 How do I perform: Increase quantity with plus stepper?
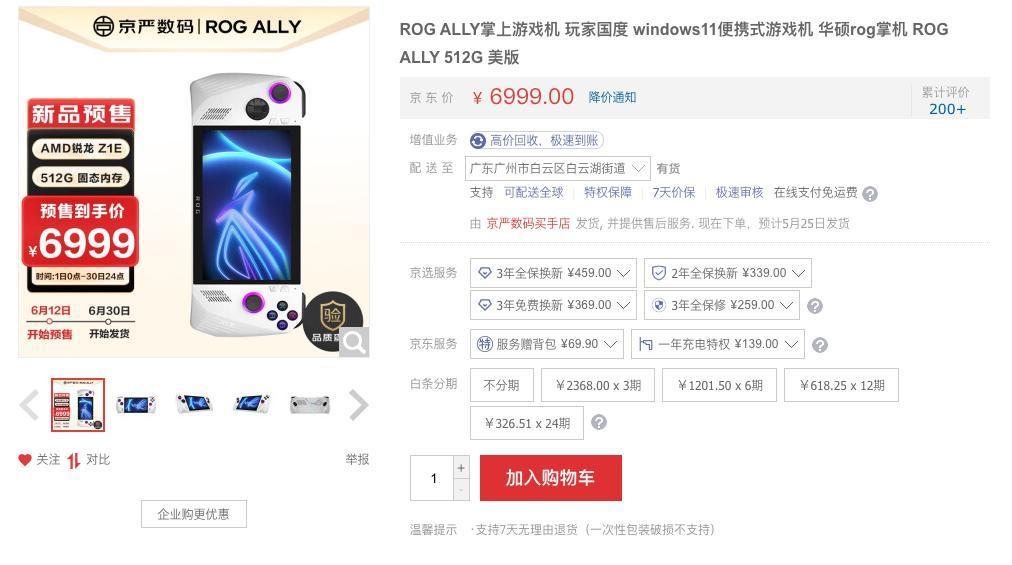(461, 467)
